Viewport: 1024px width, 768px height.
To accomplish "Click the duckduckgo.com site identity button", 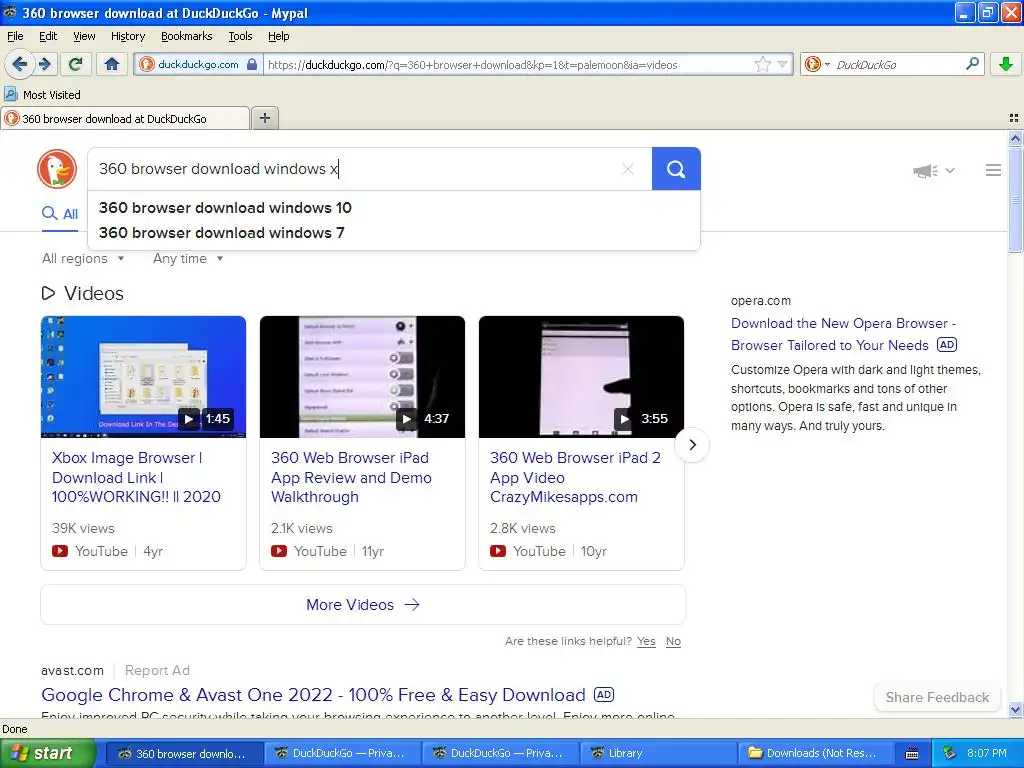I will (x=198, y=64).
